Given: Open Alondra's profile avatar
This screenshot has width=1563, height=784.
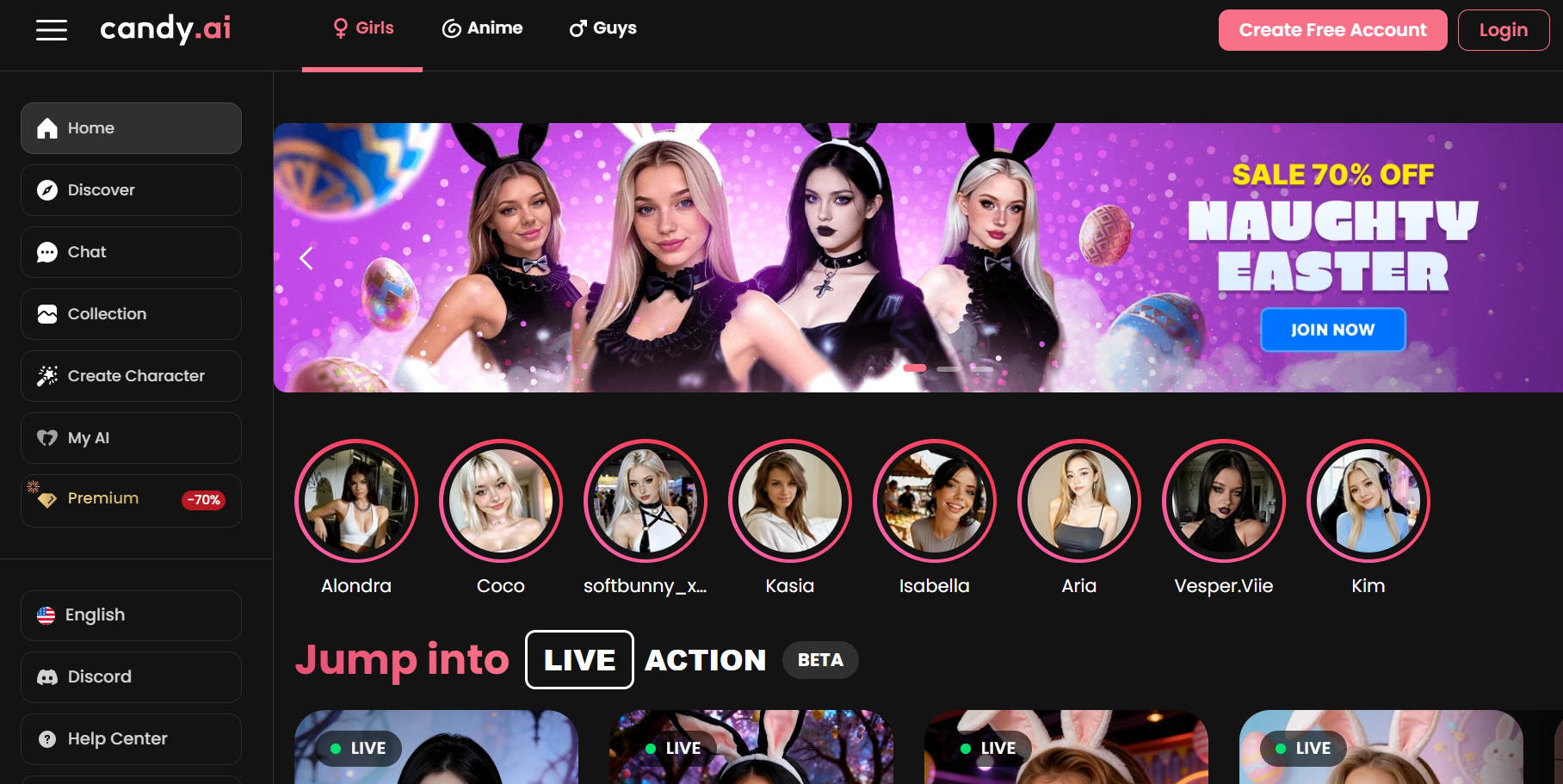Looking at the screenshot, I should 356,501.
